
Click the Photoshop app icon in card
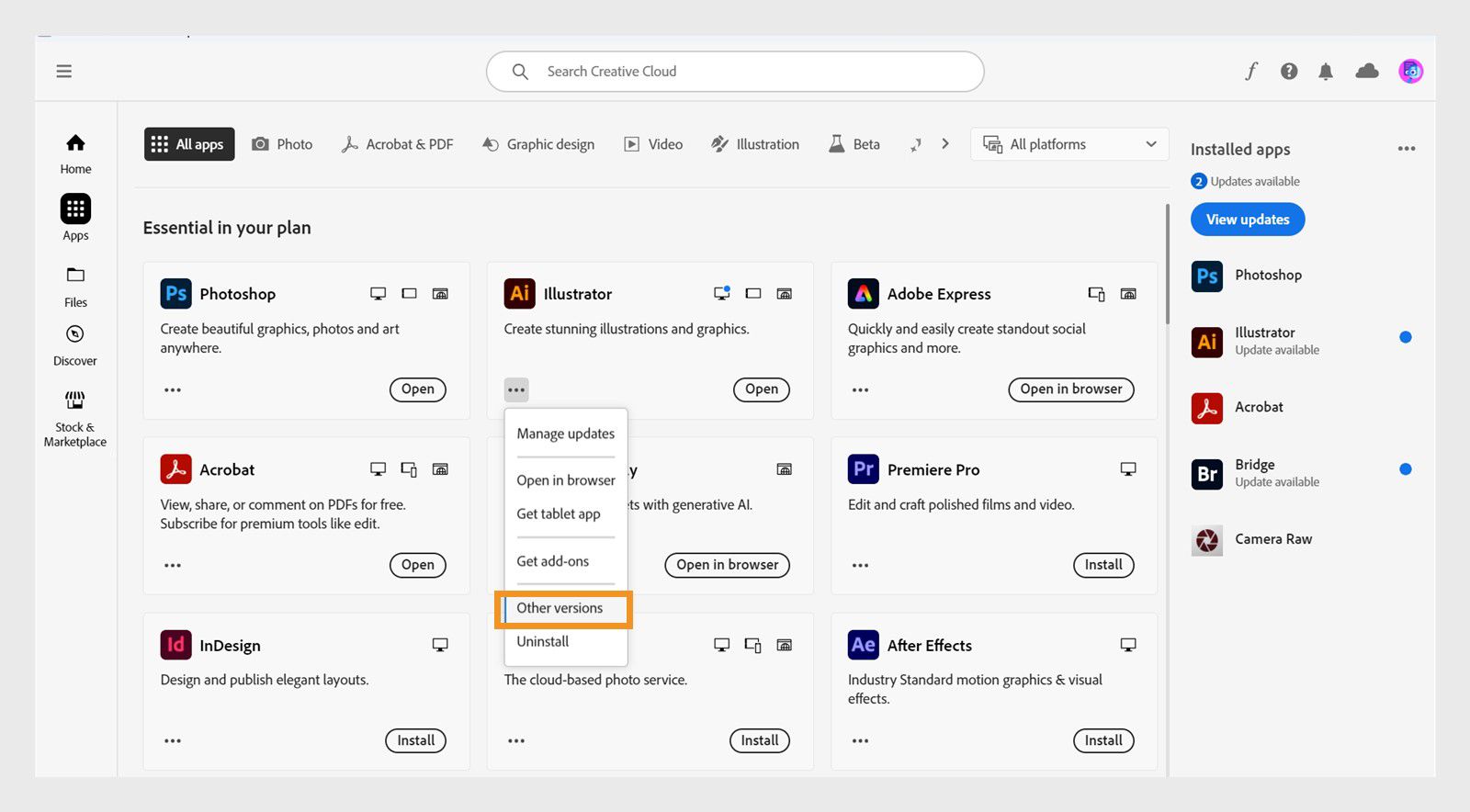[175, 293]
